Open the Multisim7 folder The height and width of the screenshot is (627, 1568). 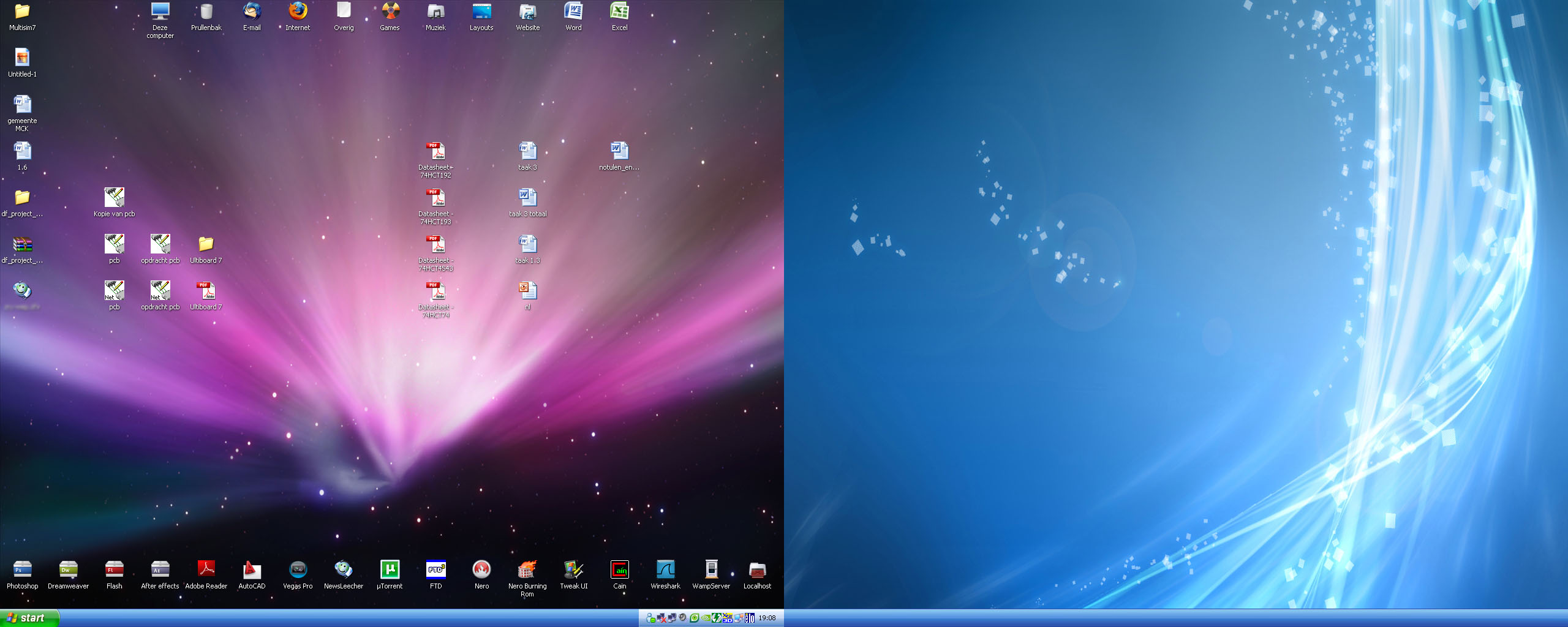click(22, 17)
